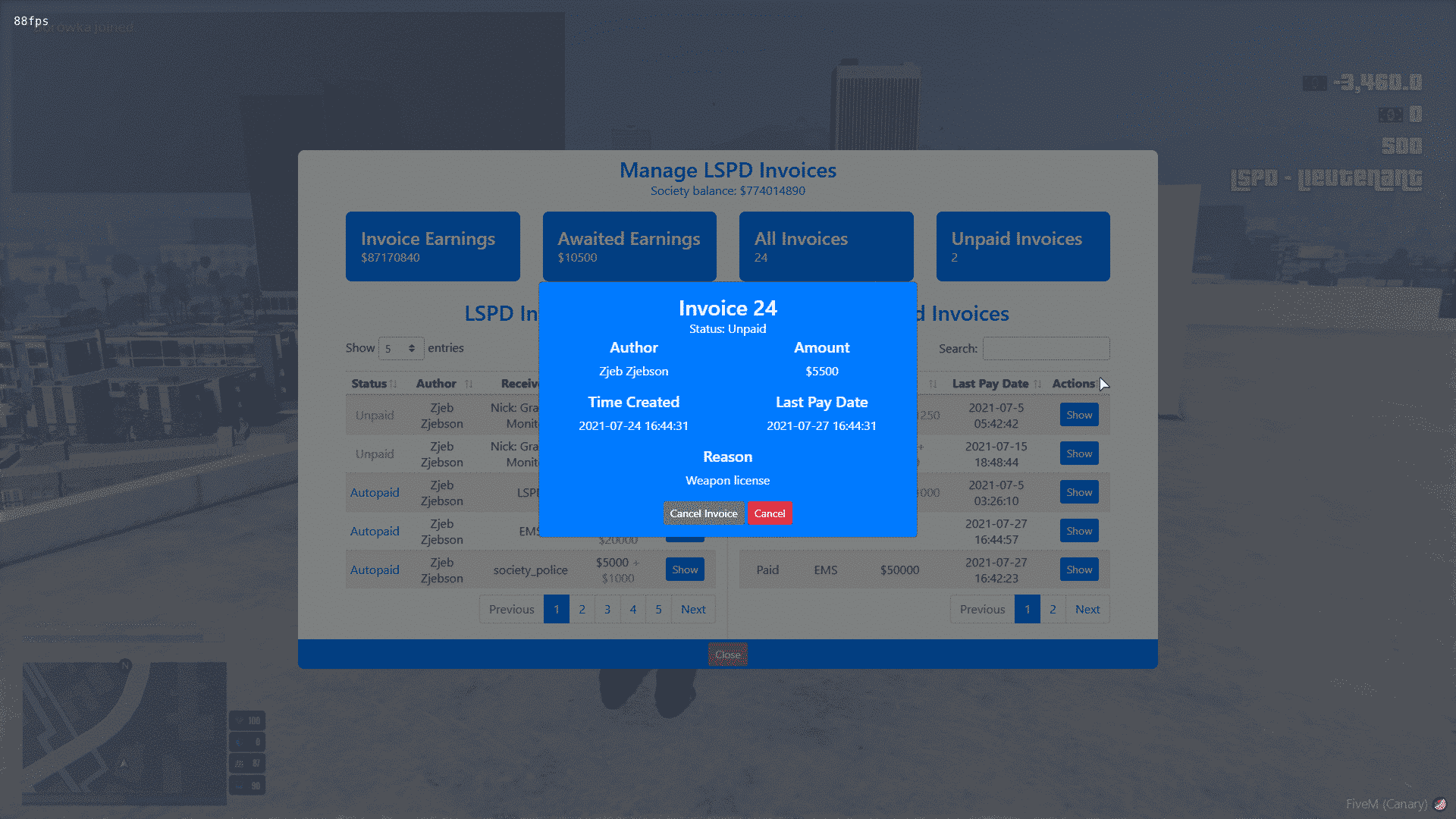Open the Invoice Earnings card
The image size is (1456, 819).
[432, 246]
